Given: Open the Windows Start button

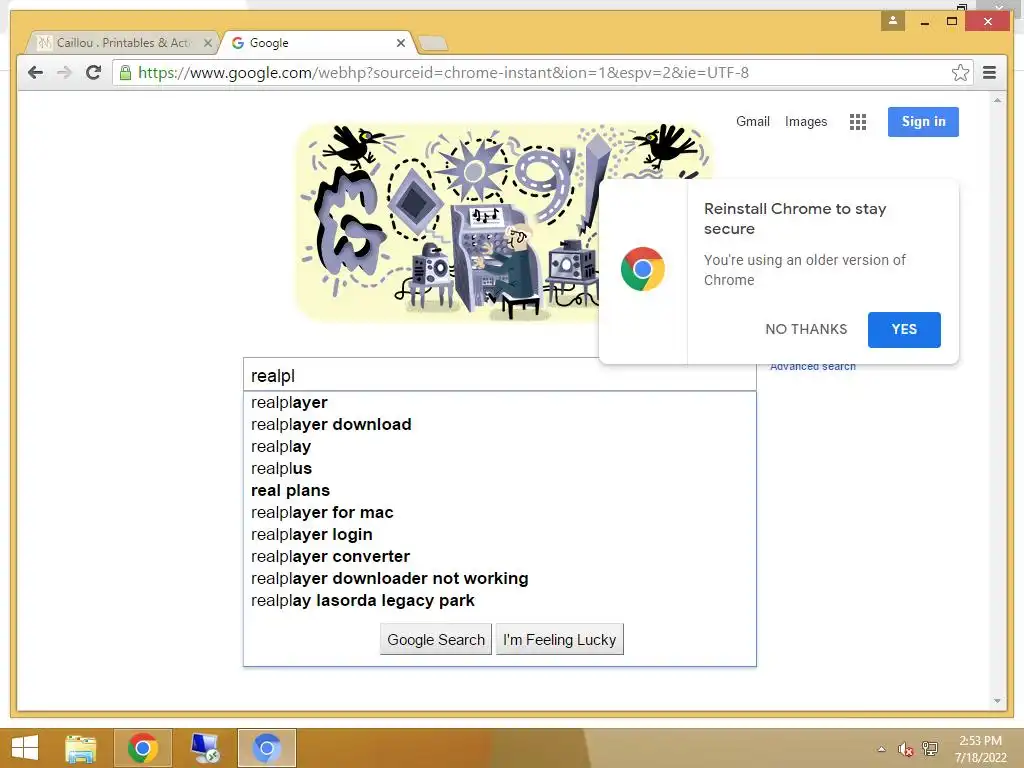Looking at the screenshot, I should point(25,748).
